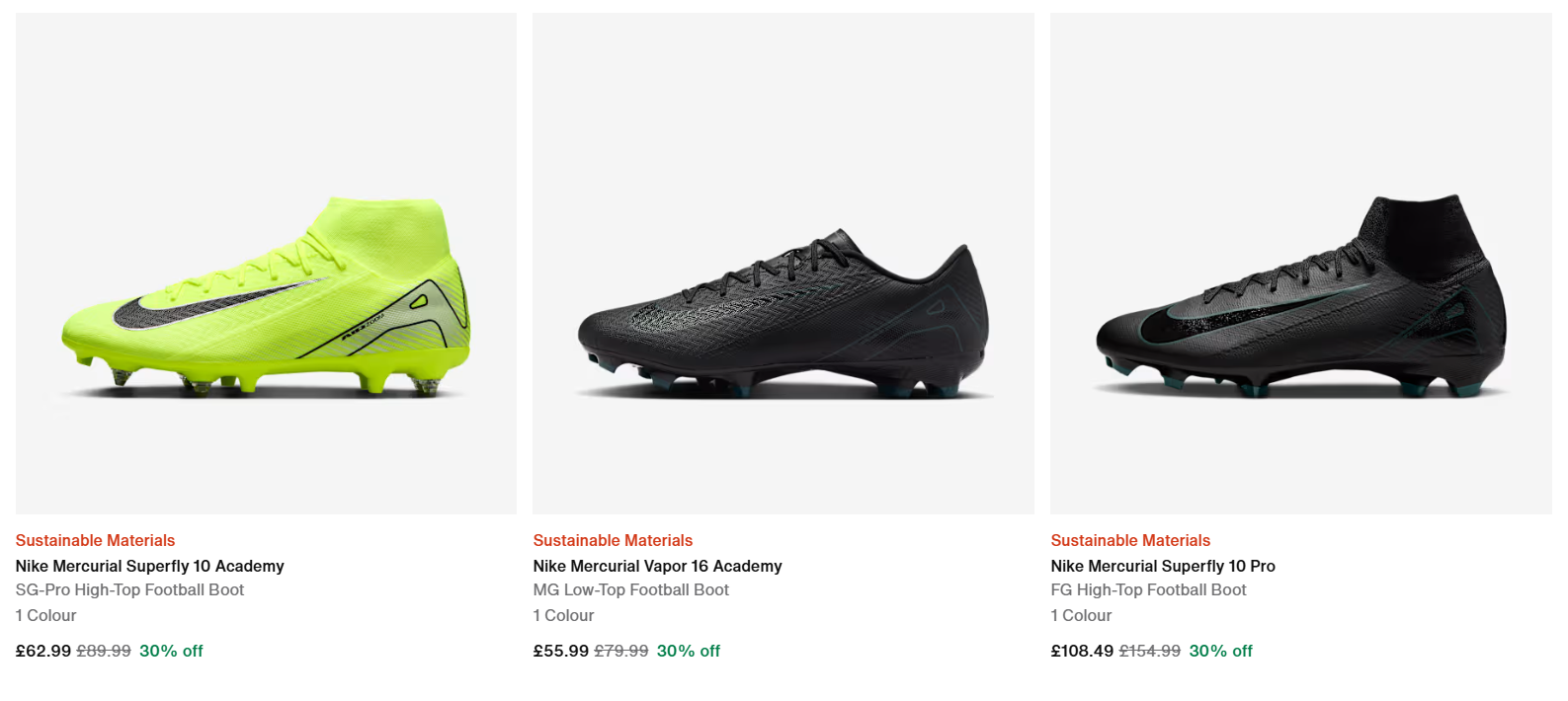Screen dimensions: 1568x701
Task: Click Sustainable Materials label above Vapor 16 Academy
Action: pos(613,540)
